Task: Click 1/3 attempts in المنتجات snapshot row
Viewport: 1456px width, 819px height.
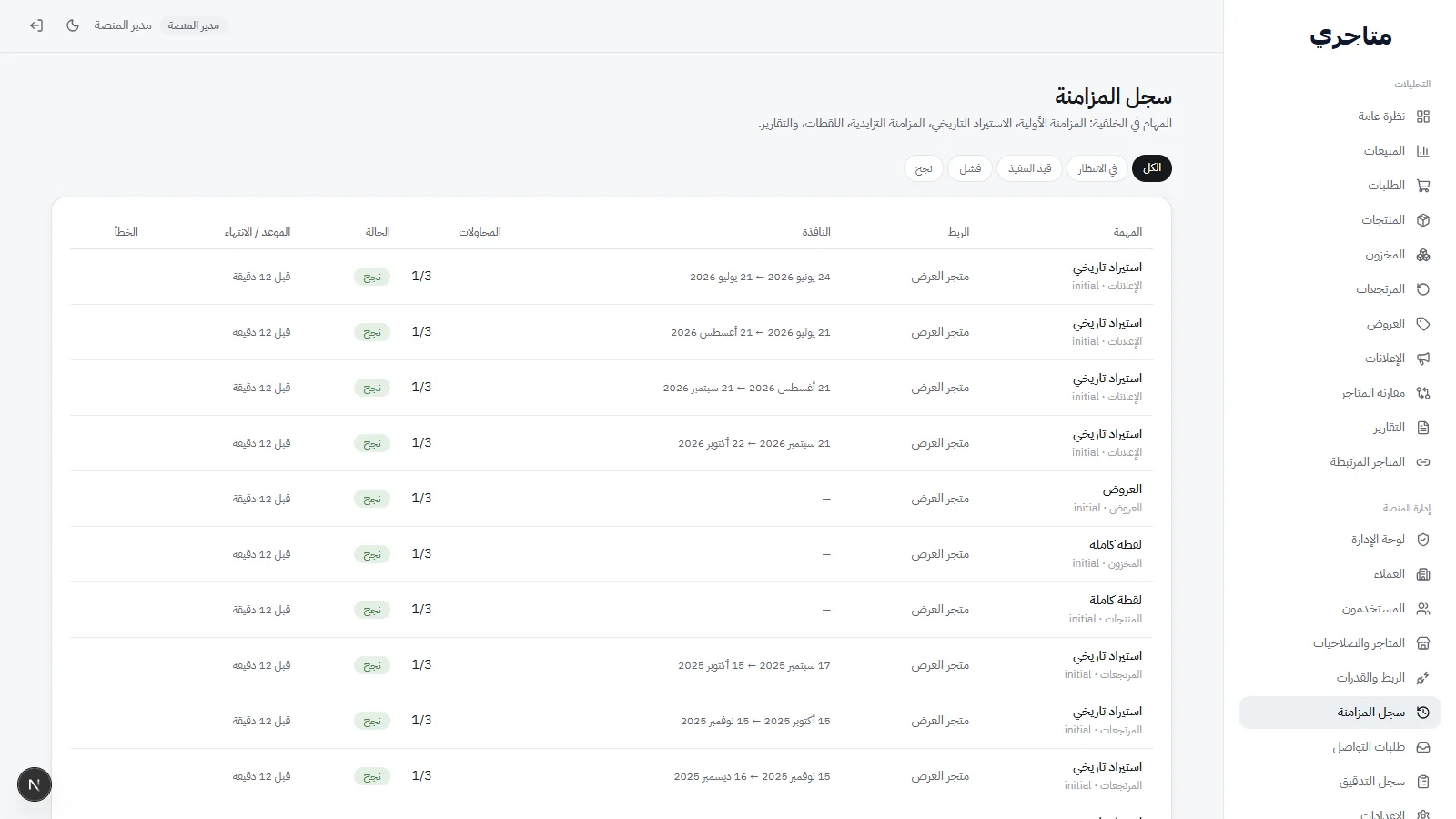Action: 421,610
